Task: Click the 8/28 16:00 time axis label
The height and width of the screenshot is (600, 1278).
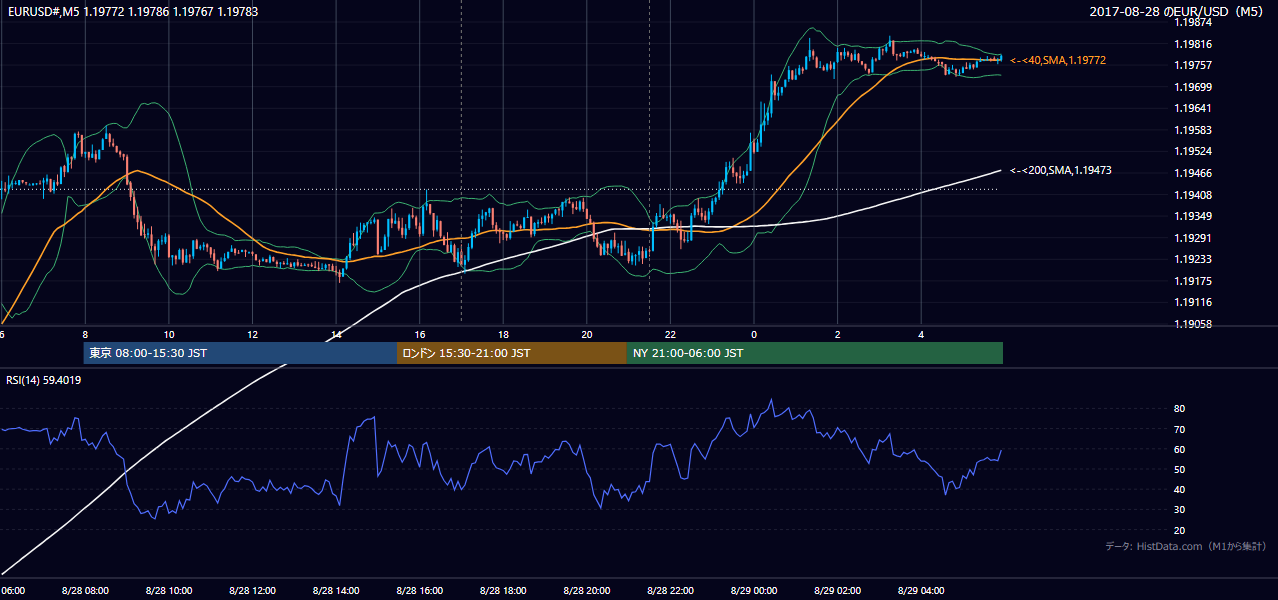Action: (x=419, y=590)
